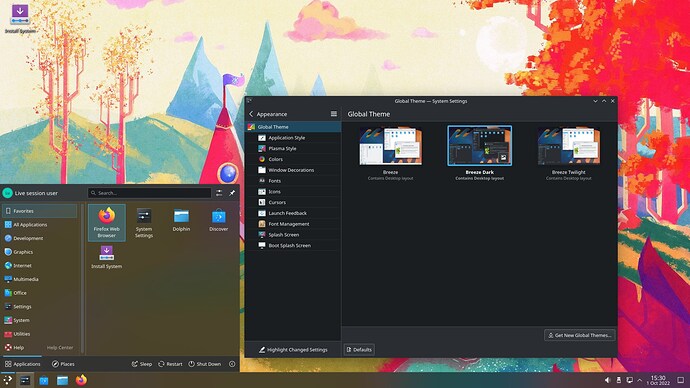
Task: Launch Firefox Web Browser from favorites
Action: 106,222
